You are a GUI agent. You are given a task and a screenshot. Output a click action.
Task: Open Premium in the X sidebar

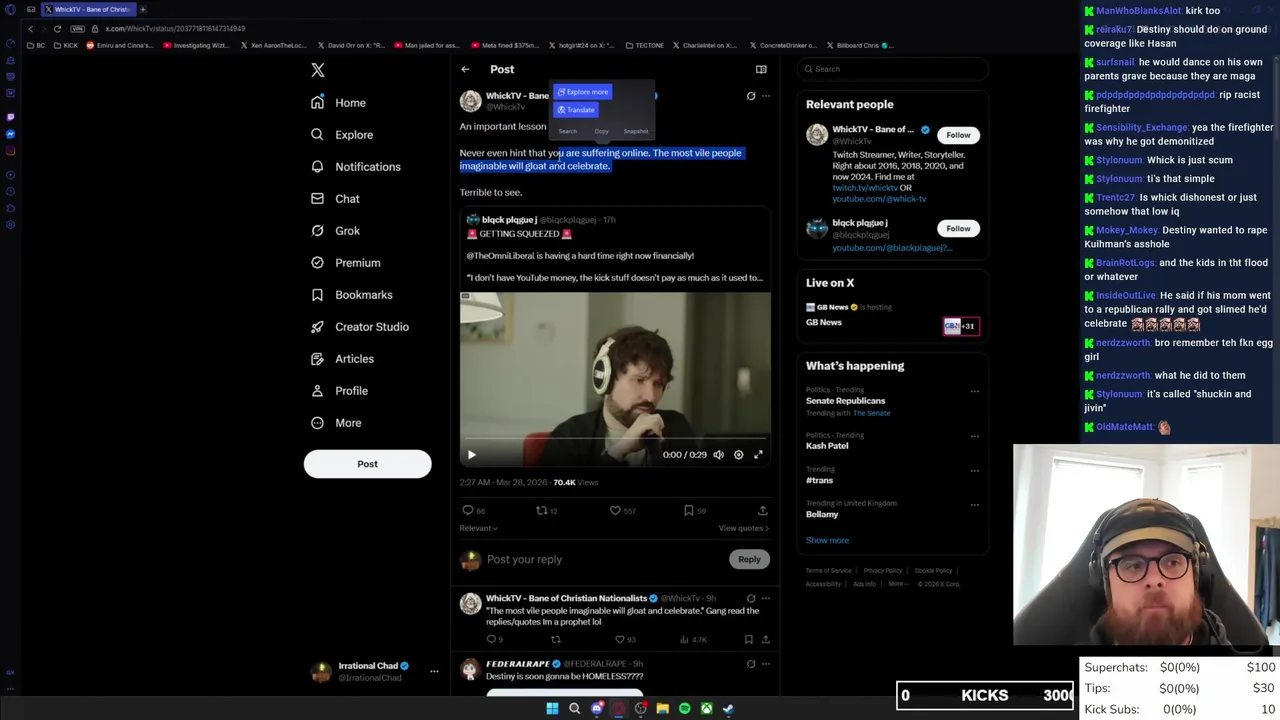pos(345,263)
